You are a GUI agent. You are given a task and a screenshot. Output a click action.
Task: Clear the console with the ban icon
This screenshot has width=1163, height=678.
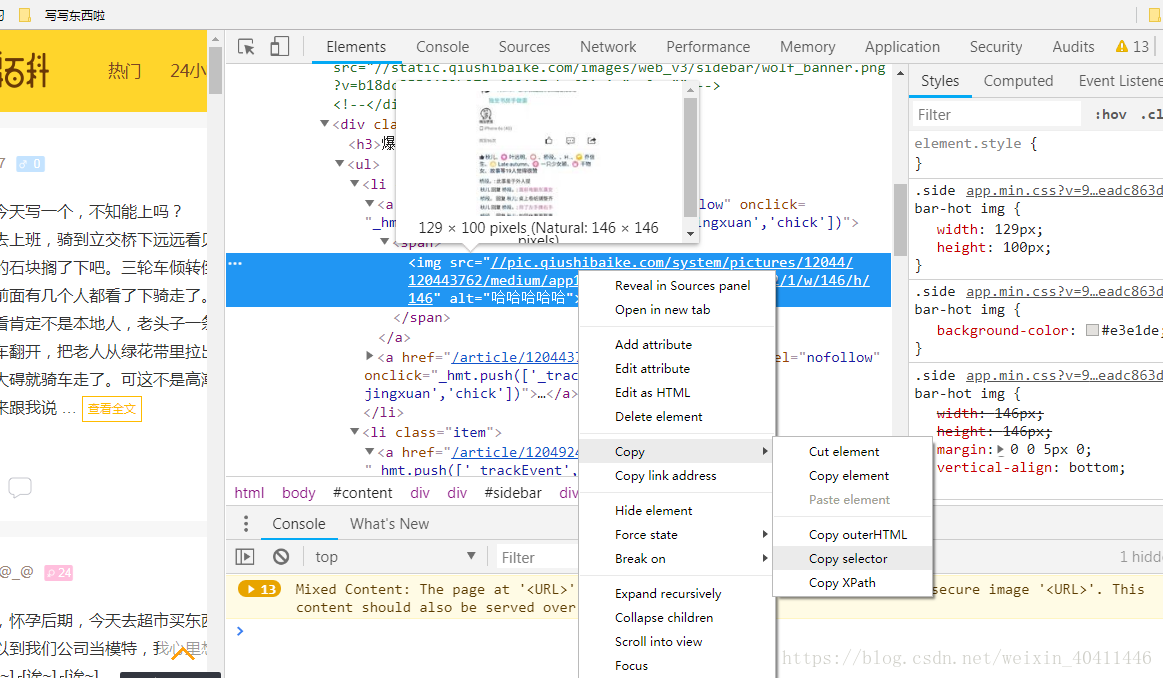click(x=281, y=556)
